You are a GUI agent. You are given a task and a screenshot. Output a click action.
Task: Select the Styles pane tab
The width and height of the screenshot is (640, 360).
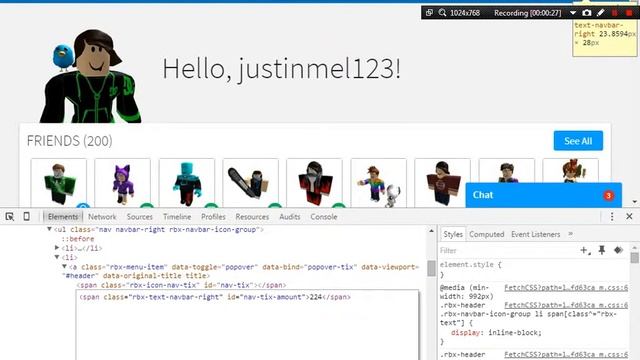(453, 234)
